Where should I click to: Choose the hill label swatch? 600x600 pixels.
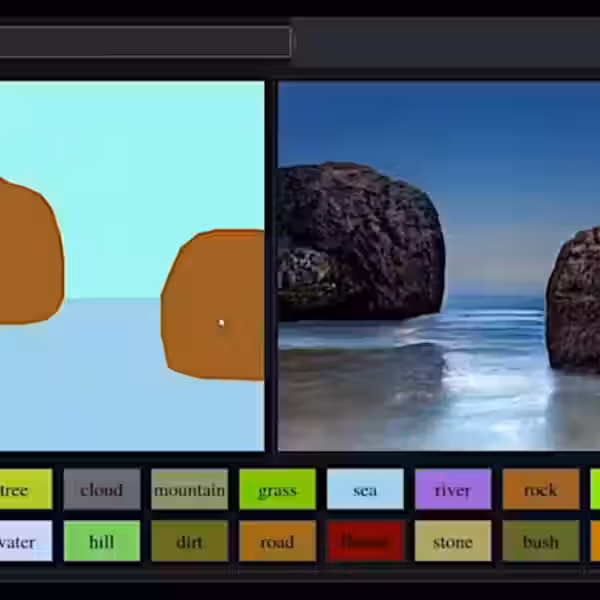(x=101, y=542)
